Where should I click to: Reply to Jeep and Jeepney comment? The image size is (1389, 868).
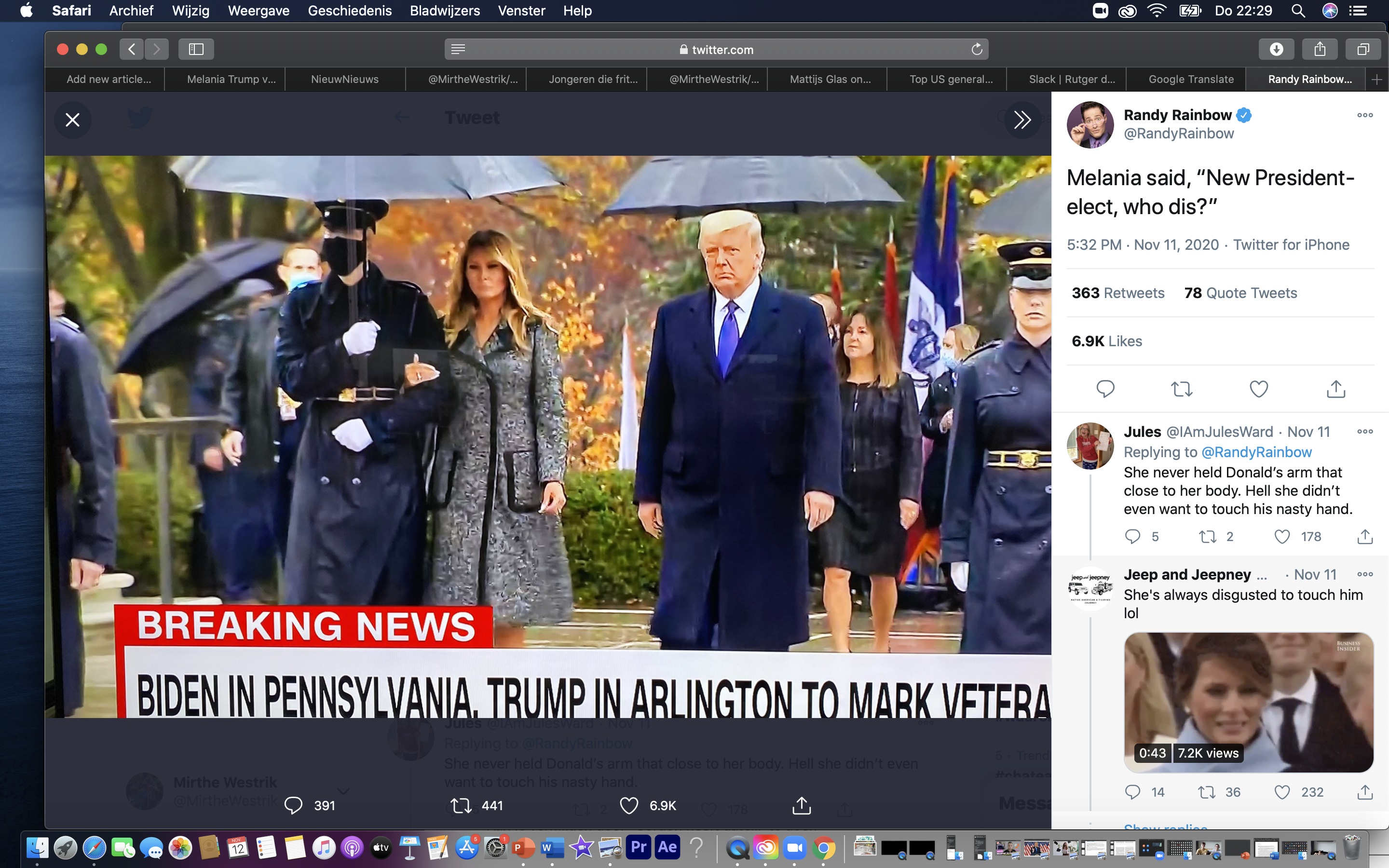tap(1132, 792)
